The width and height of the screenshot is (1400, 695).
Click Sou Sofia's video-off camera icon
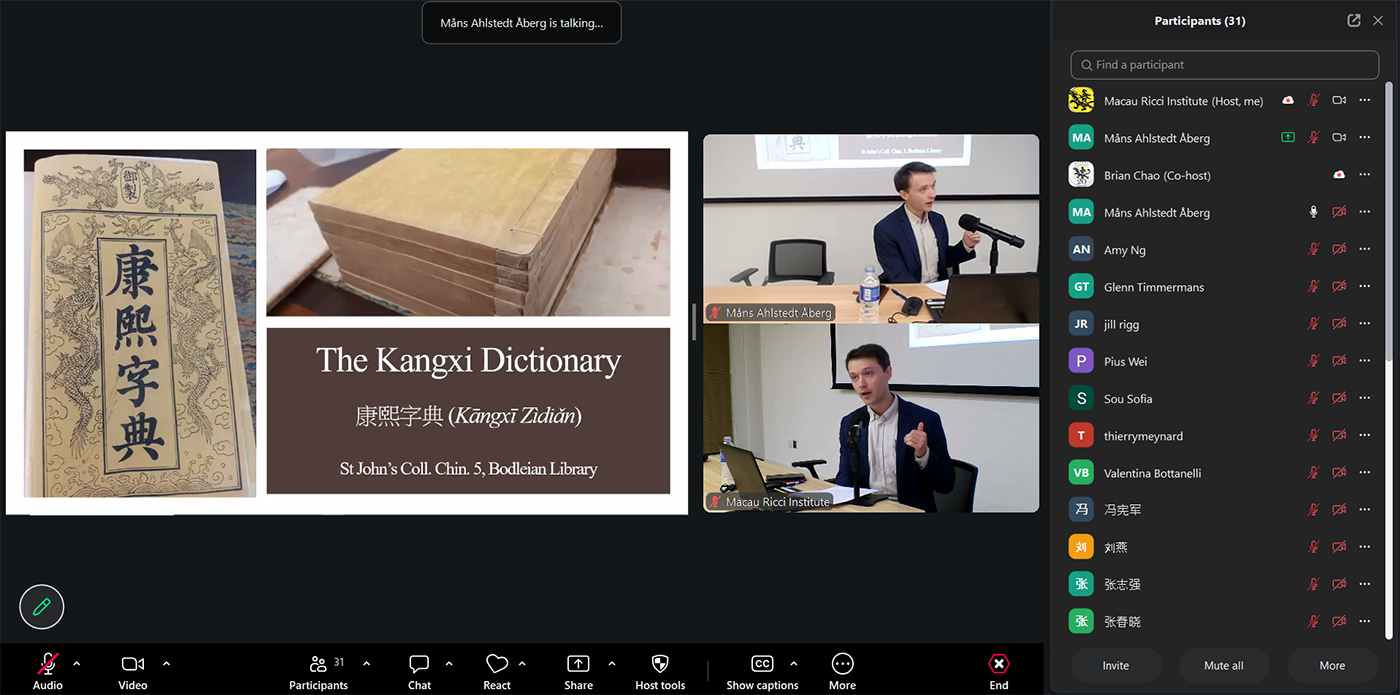click(x=1339, y=398)
